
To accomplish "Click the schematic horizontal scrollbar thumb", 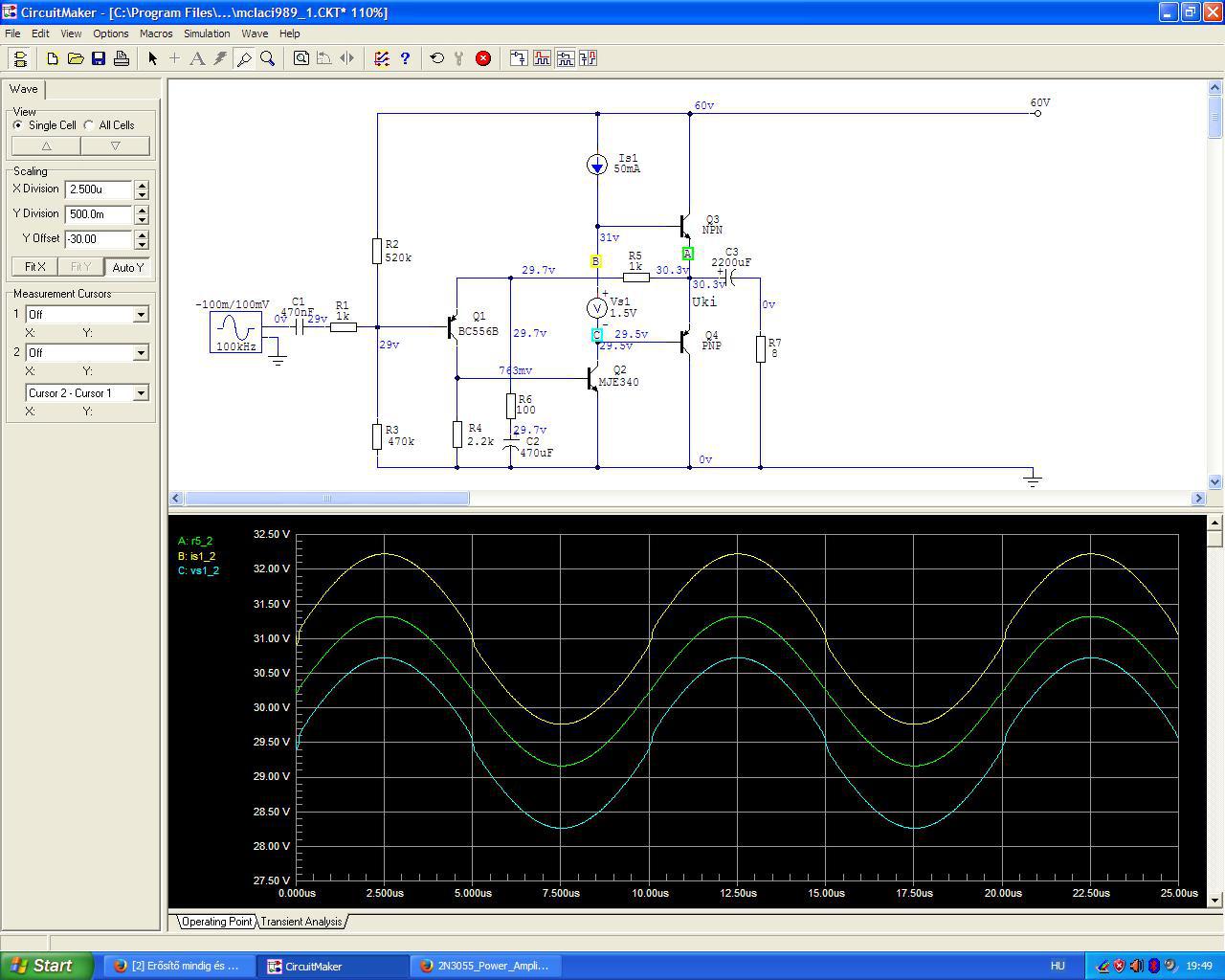I will coord(326,499).
